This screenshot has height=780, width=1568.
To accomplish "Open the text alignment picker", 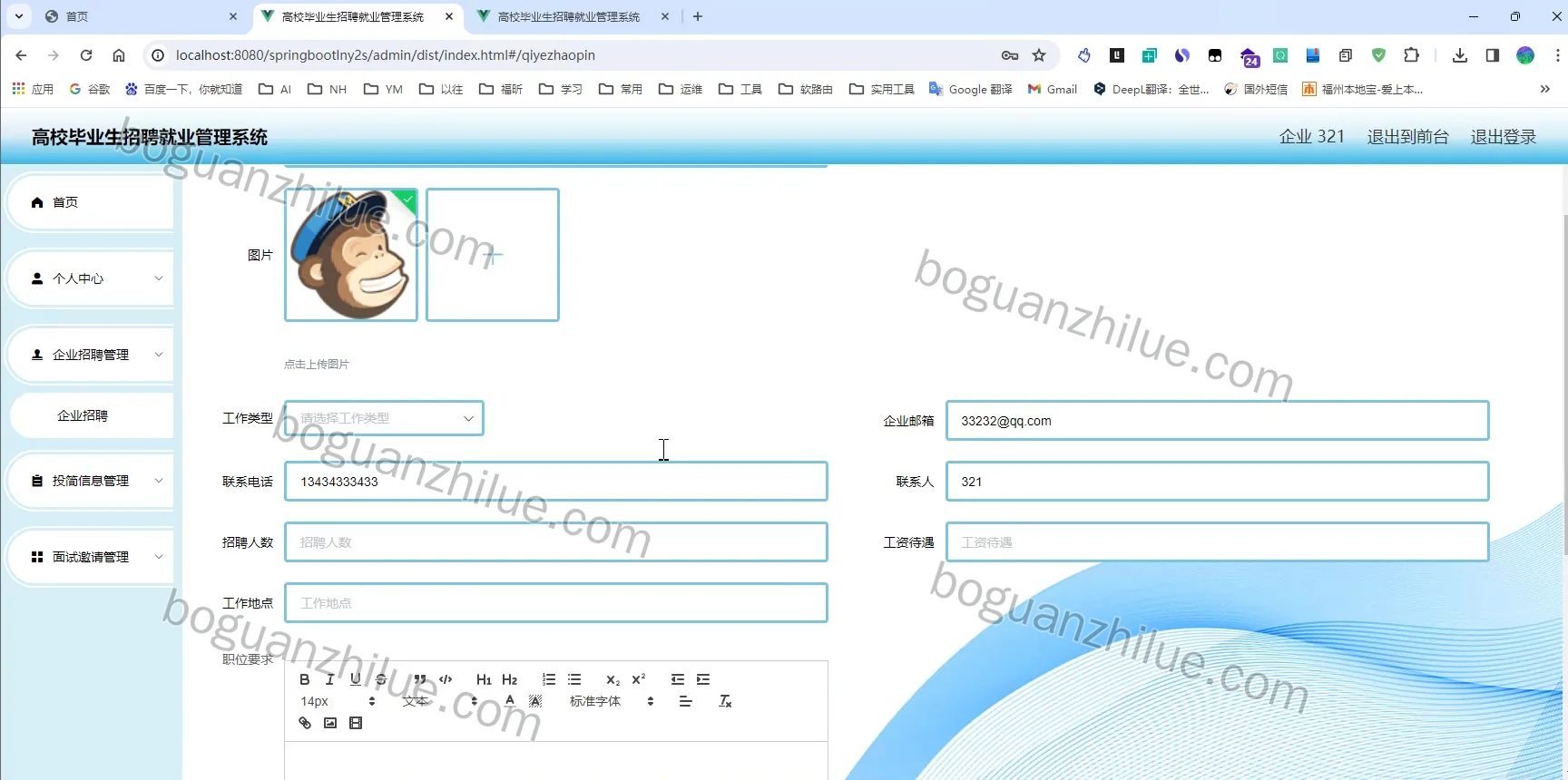I will [686, 701].
